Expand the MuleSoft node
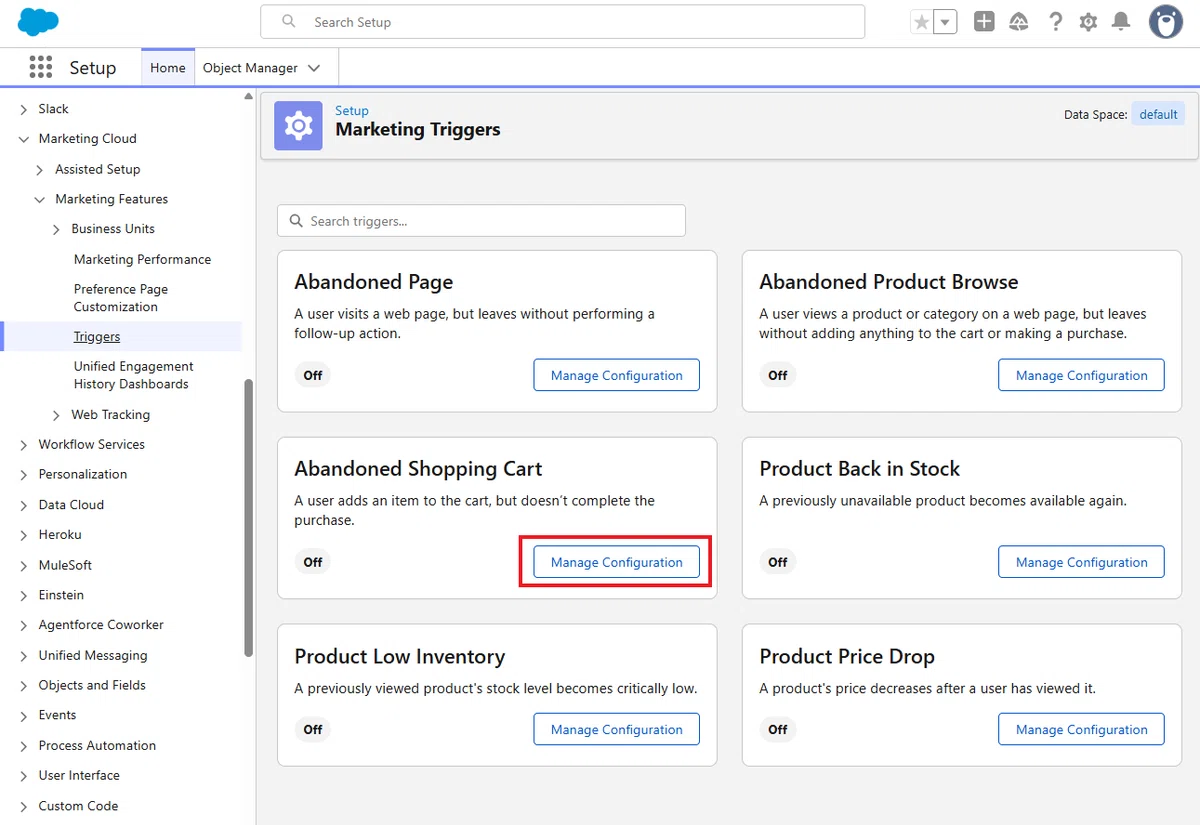Screen dimensions: 1200x825 pyautogui.click(x=24, y=565)
